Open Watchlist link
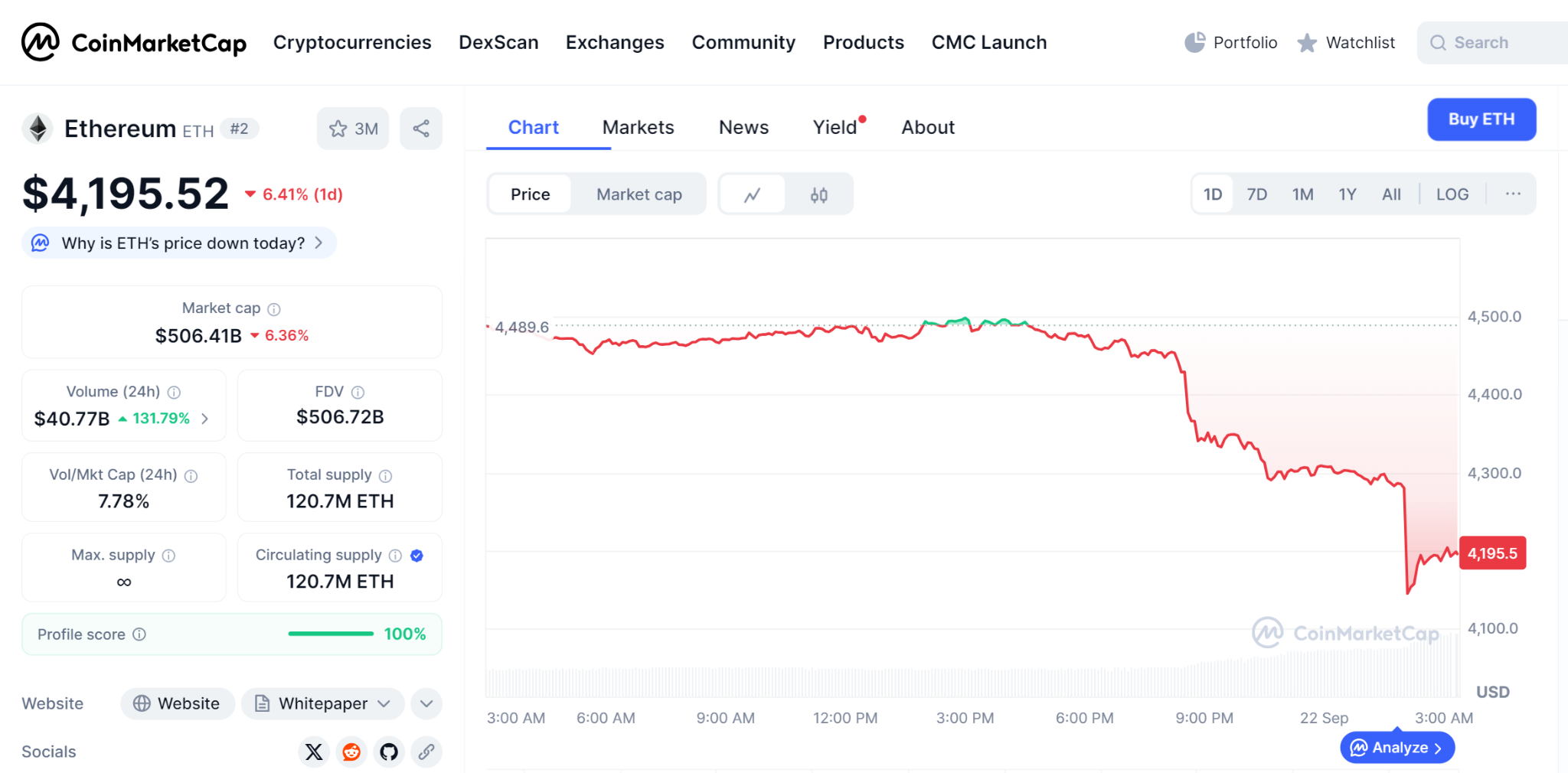The width and height of the screenshot is (1568, 773). pyautogui.click(x=1347, y=42)
